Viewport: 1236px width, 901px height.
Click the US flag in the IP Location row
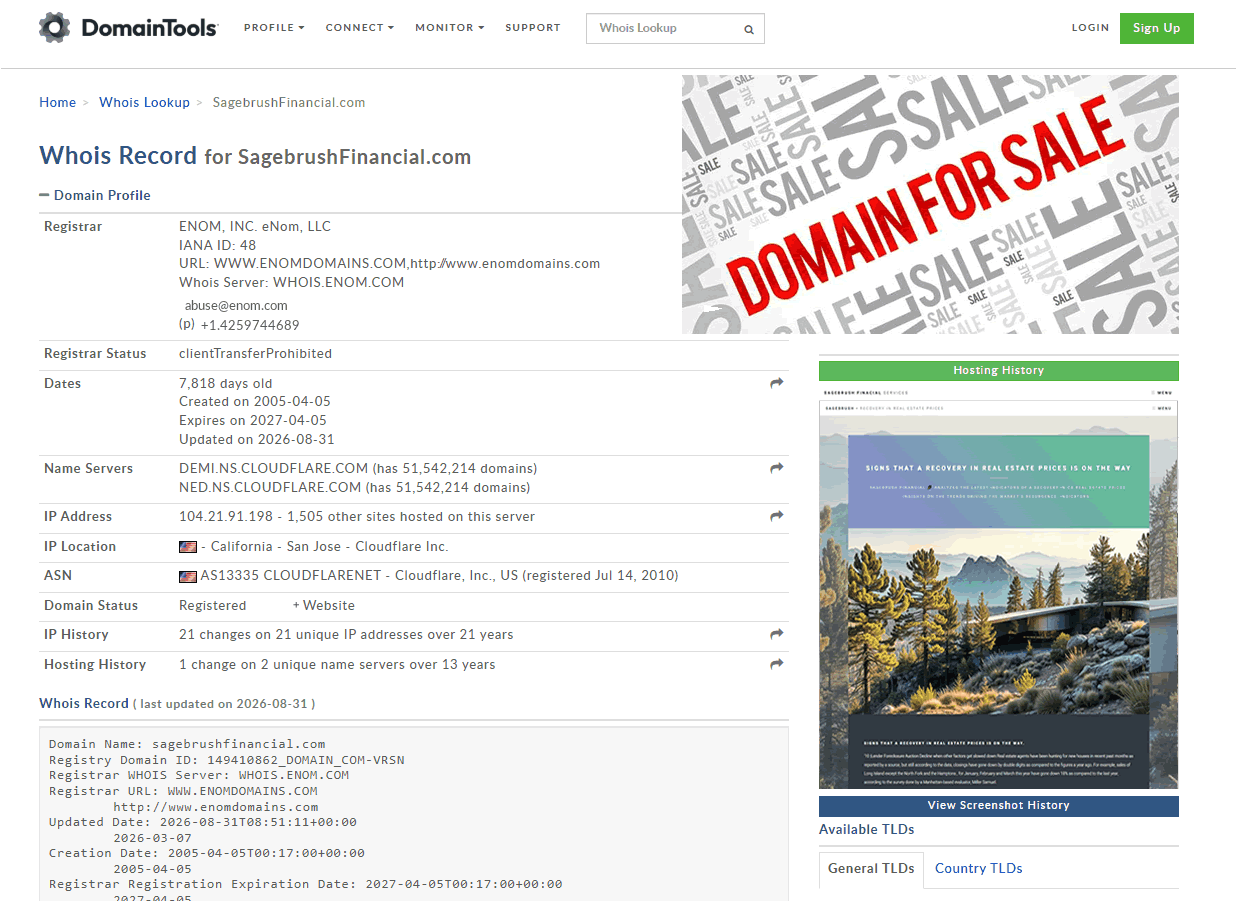tap(188, 547)
